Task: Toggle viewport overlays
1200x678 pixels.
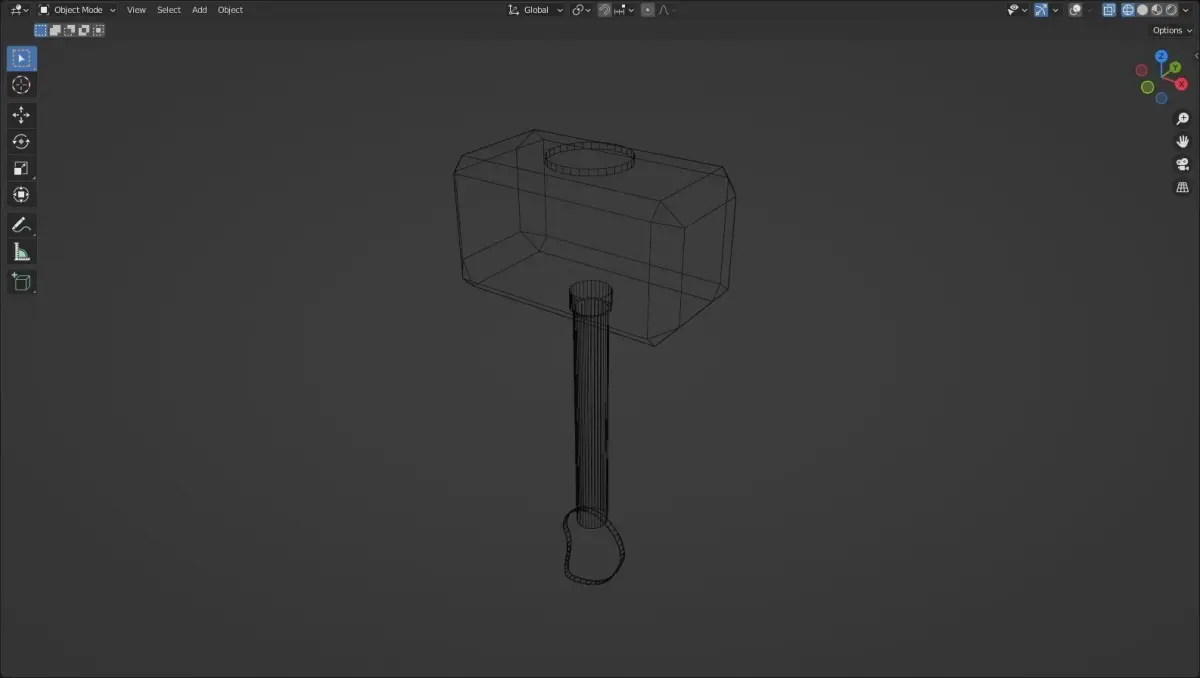Action: click(1075, 10)
